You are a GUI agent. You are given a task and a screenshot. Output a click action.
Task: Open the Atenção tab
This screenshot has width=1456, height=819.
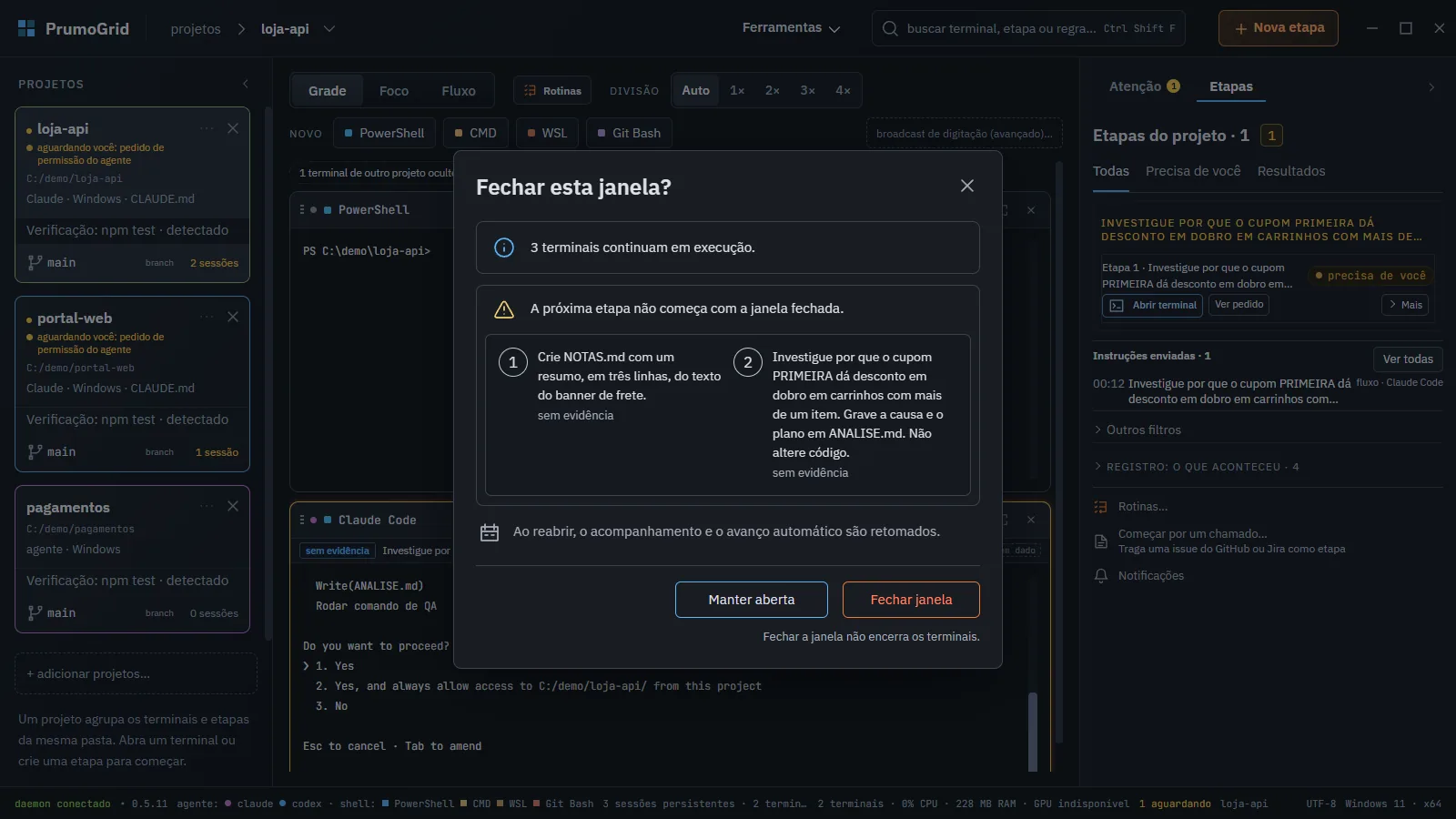1144,86
